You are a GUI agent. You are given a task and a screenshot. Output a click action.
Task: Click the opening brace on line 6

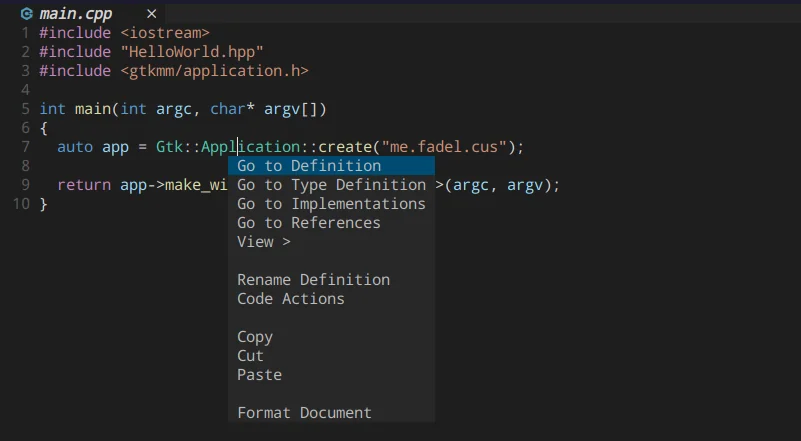pos(43,128)
